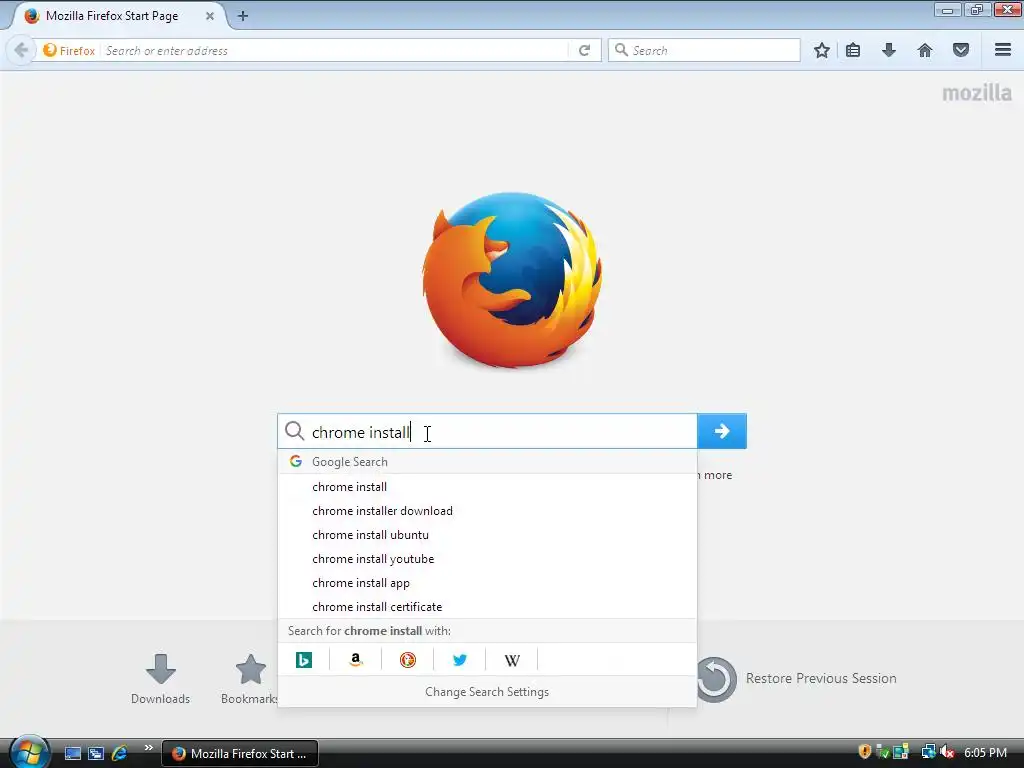Open the Bookmarks shortcut on start page

250,679
